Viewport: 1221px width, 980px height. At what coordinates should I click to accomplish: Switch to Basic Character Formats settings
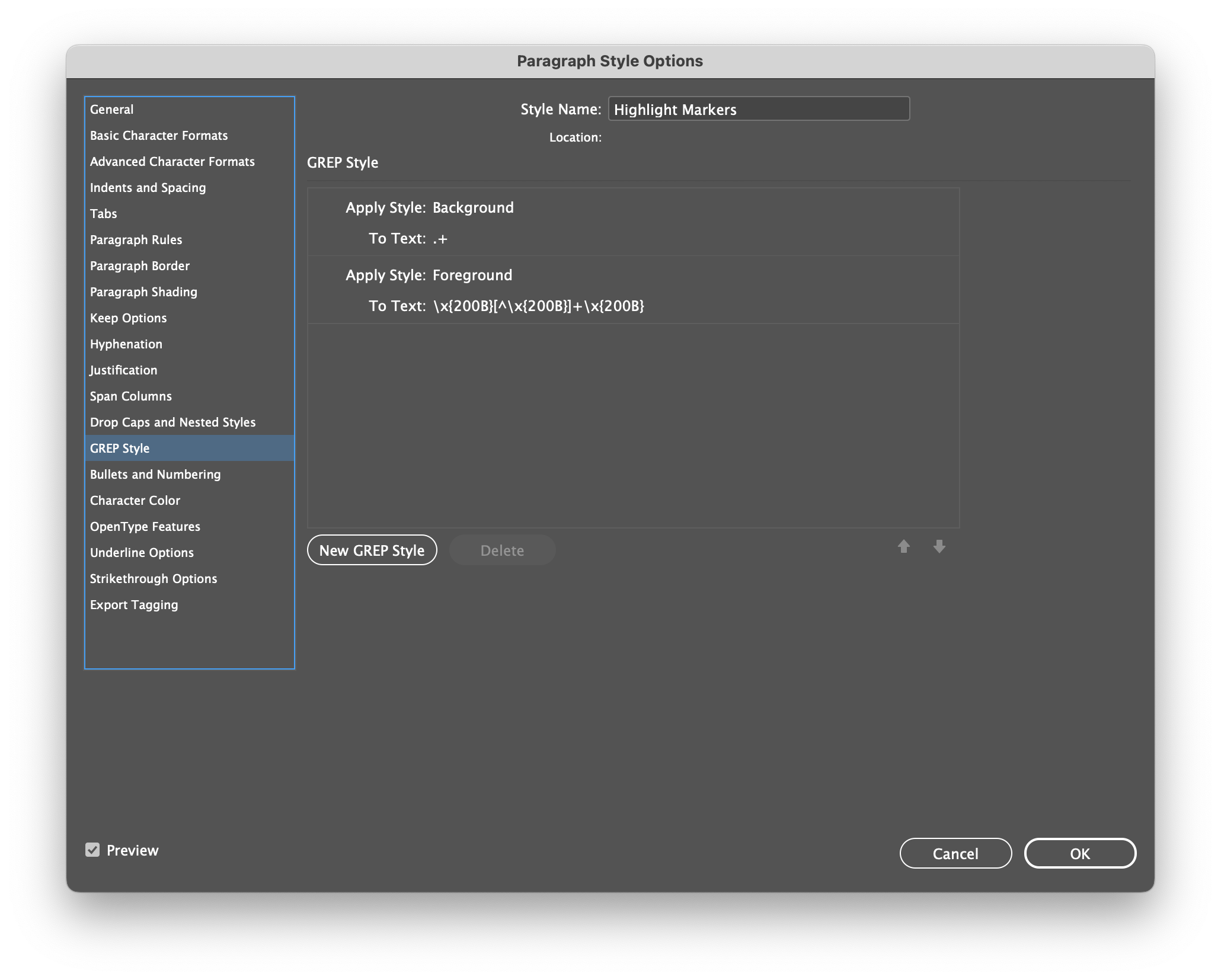point(159,135)
